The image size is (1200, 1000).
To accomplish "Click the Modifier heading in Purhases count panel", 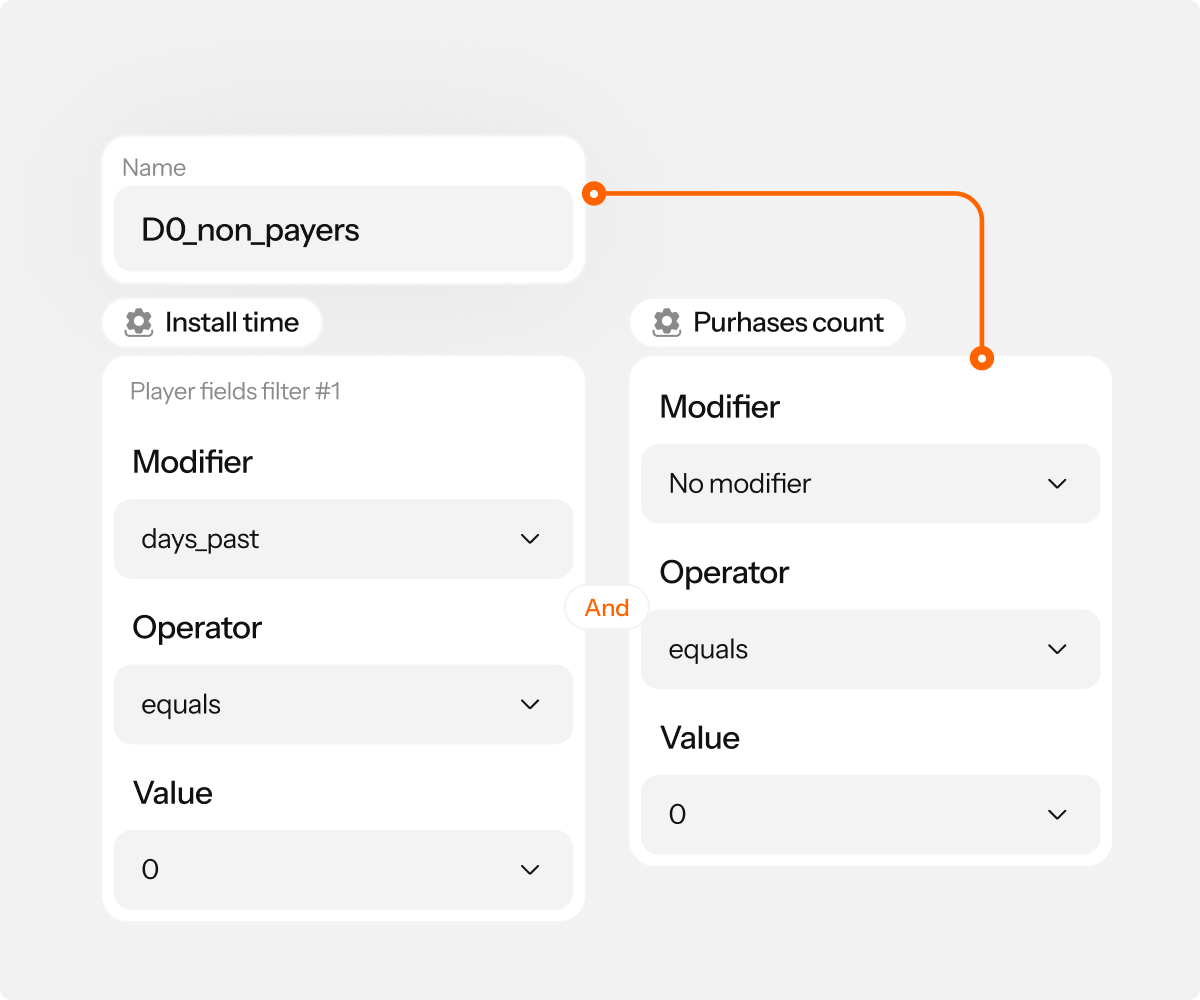I will [x=720, y=407].
